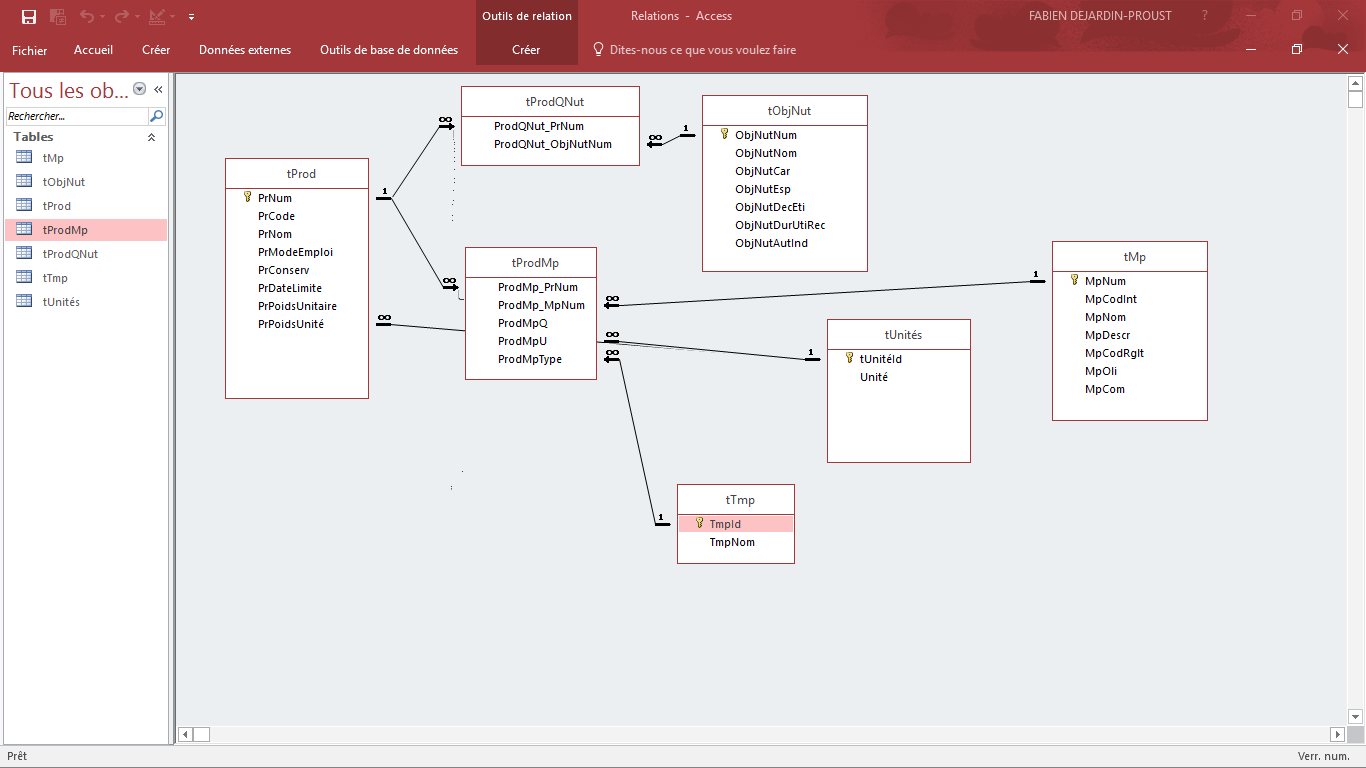Click the Rechercher search field
This screenshot has height=768, width=1366.
pyautogui.click(x=77, y=116)
